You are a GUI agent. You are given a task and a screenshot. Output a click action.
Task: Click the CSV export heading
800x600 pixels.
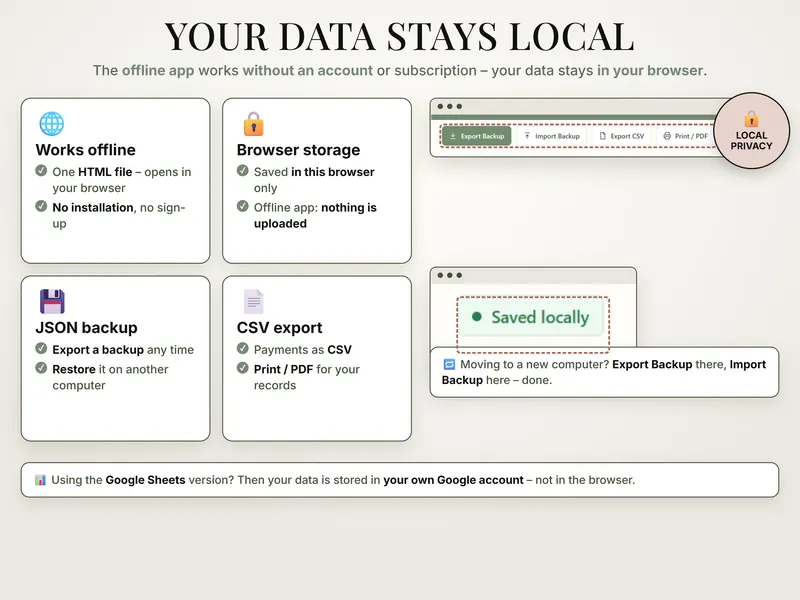pyautogui.click(x=280, y=328)
